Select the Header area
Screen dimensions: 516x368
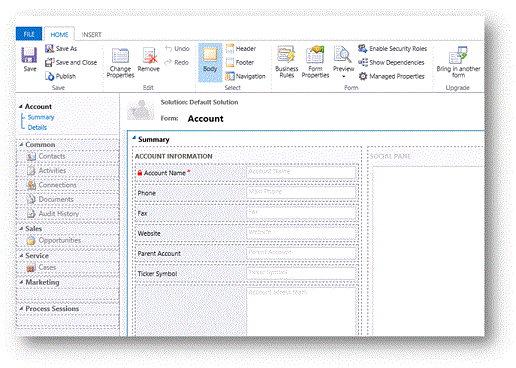pos(241,49)
